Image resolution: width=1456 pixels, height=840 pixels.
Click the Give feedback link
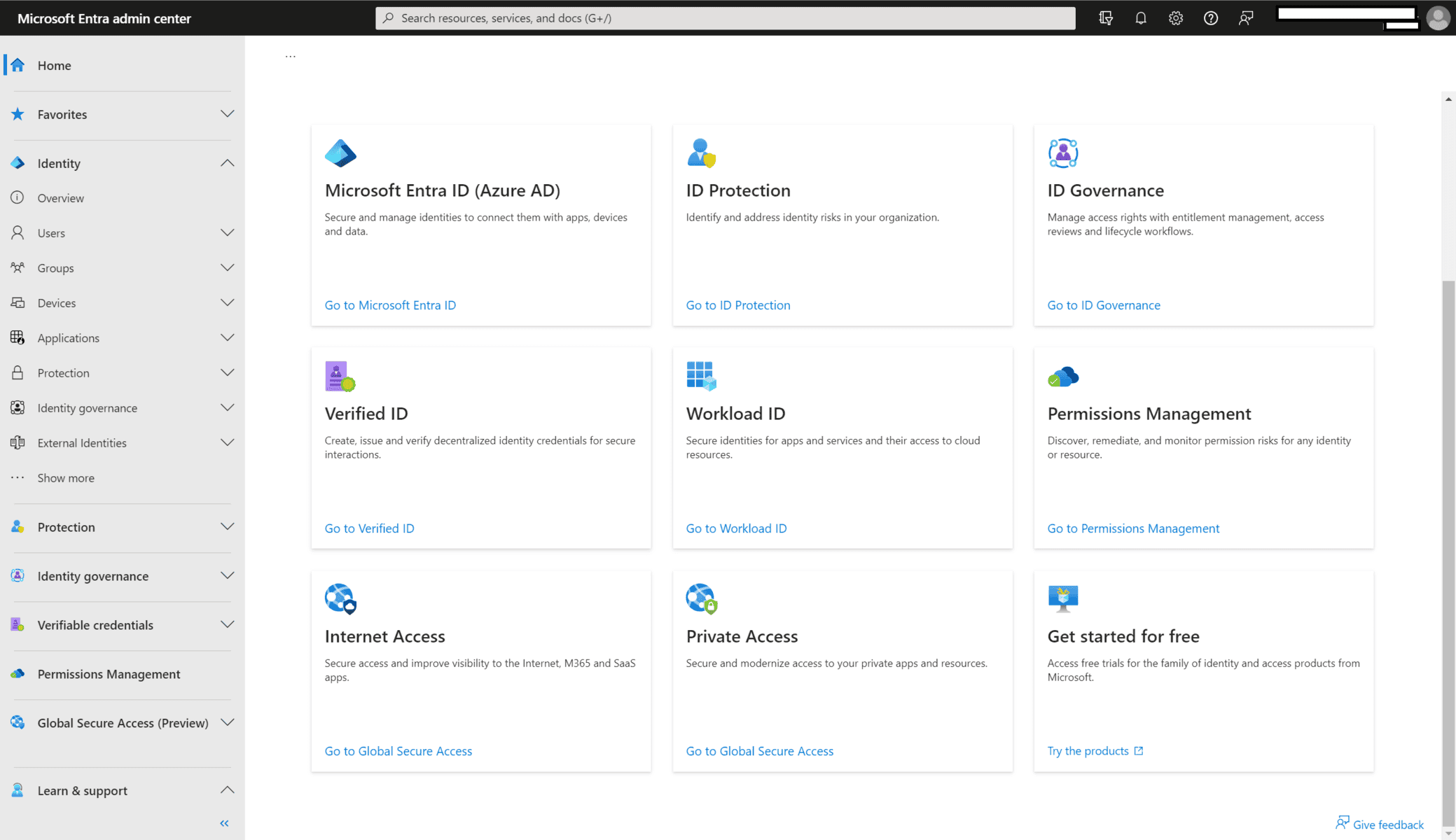[x=1387, y=825]
